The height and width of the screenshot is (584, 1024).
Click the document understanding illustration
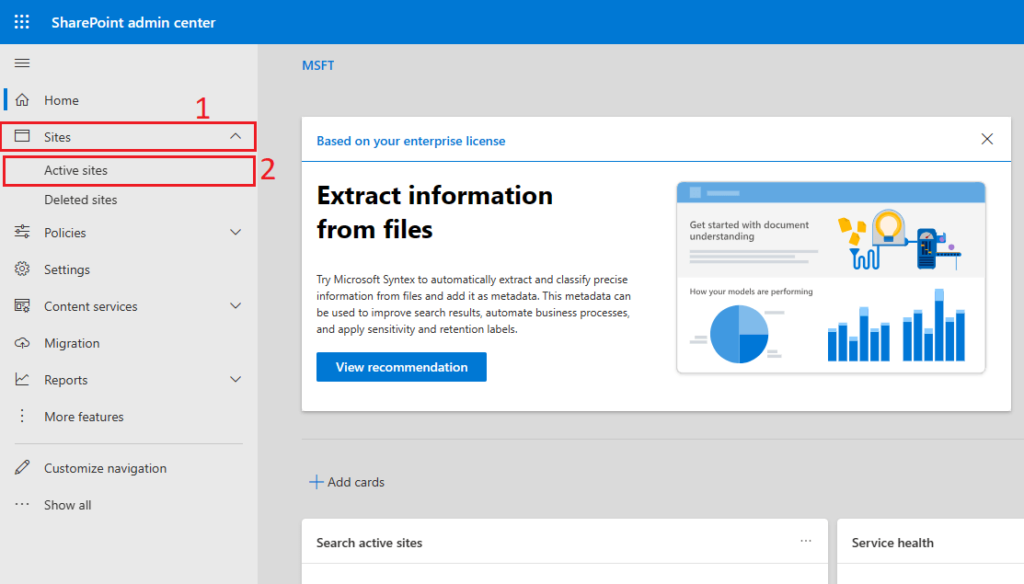(831, 278)
